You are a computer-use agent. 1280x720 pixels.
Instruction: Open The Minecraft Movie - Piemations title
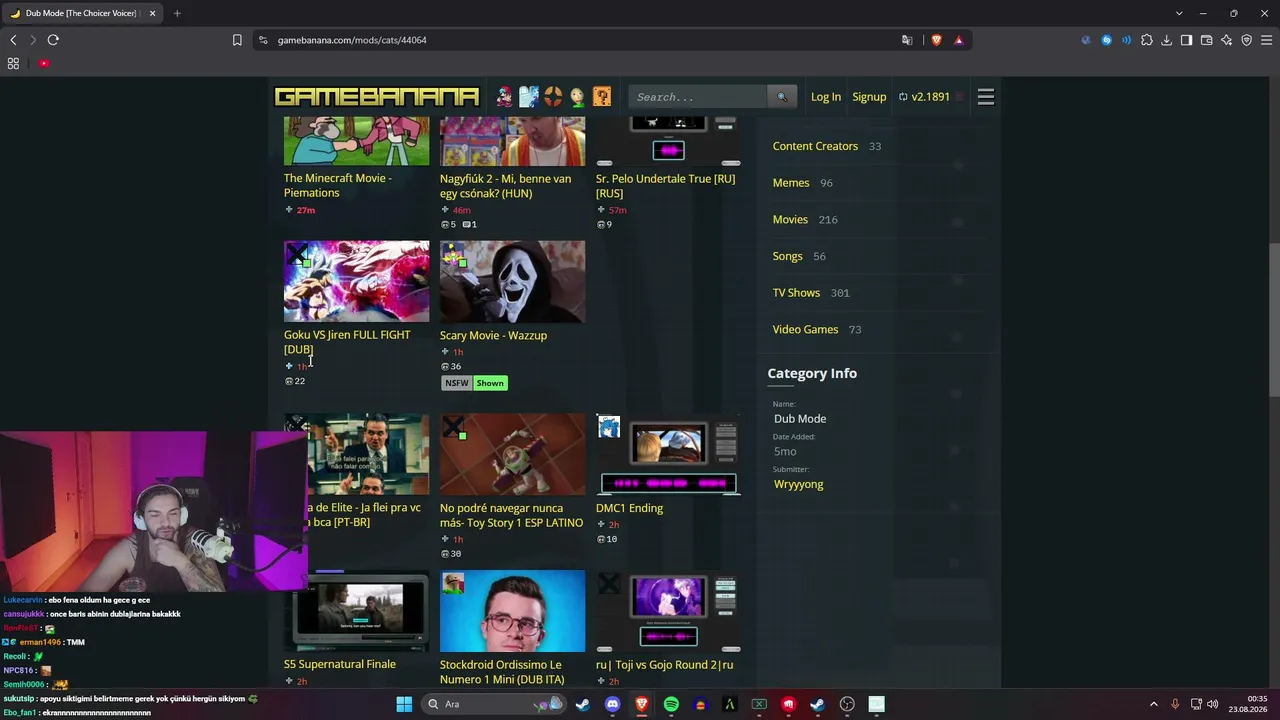(338, 185)
